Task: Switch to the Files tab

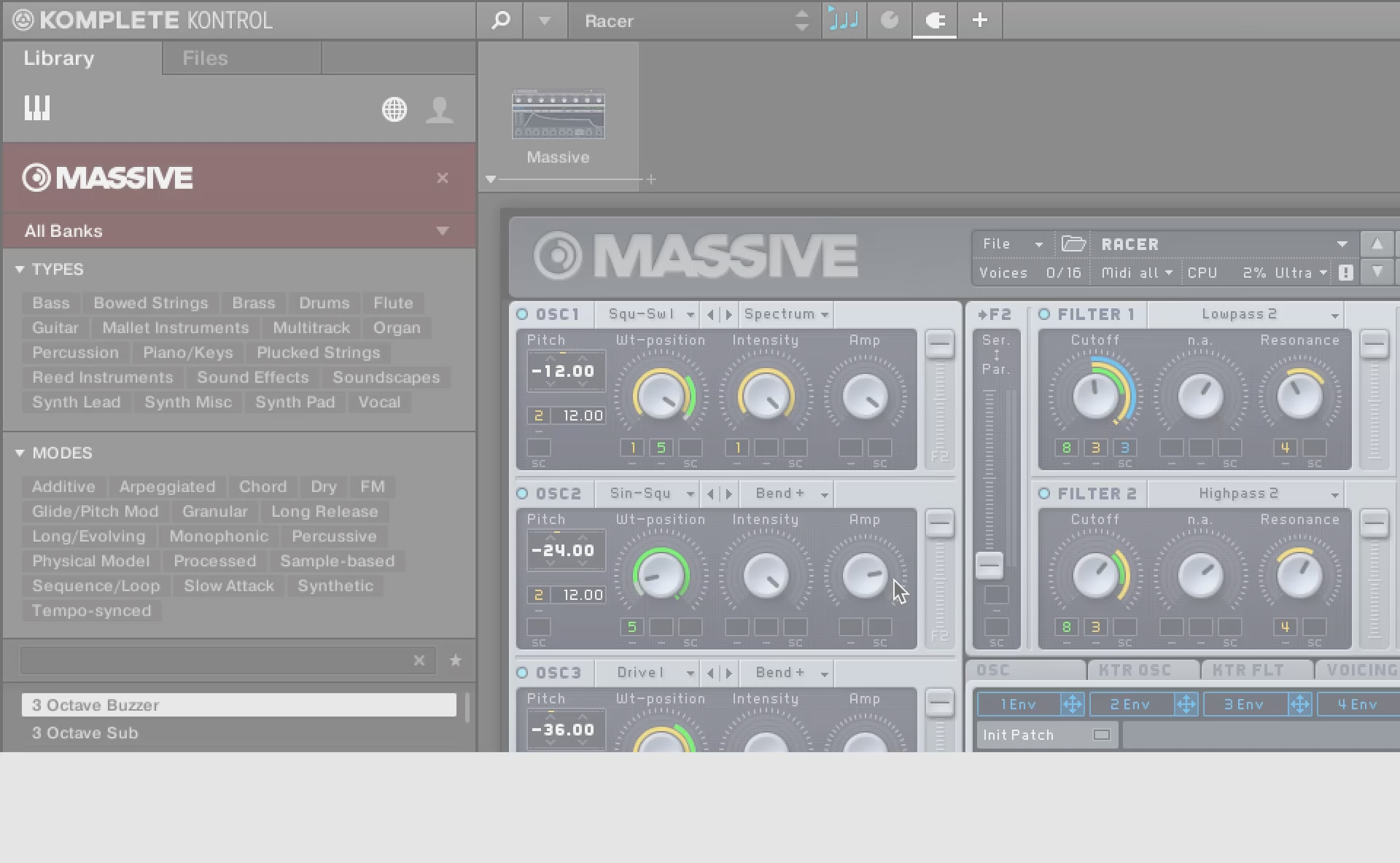Action: [x=205, y=58]
